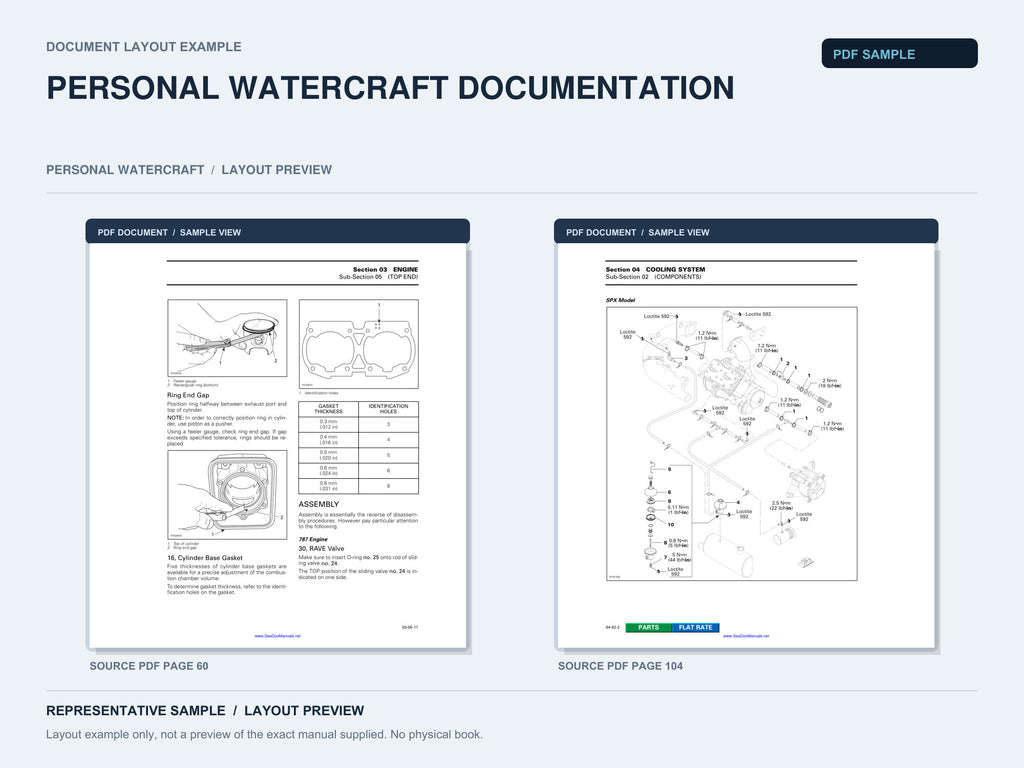Open the page 104 cooling system thumbnail
This screenshot has width=1024, height=768.
746,445
